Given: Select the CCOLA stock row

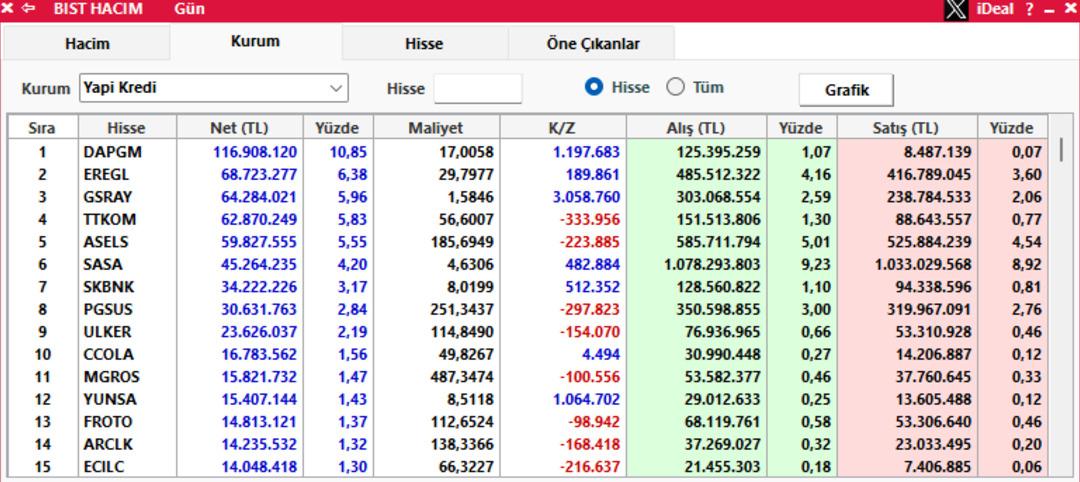Looking at the screenshot, I should click(x=528, y=354).
